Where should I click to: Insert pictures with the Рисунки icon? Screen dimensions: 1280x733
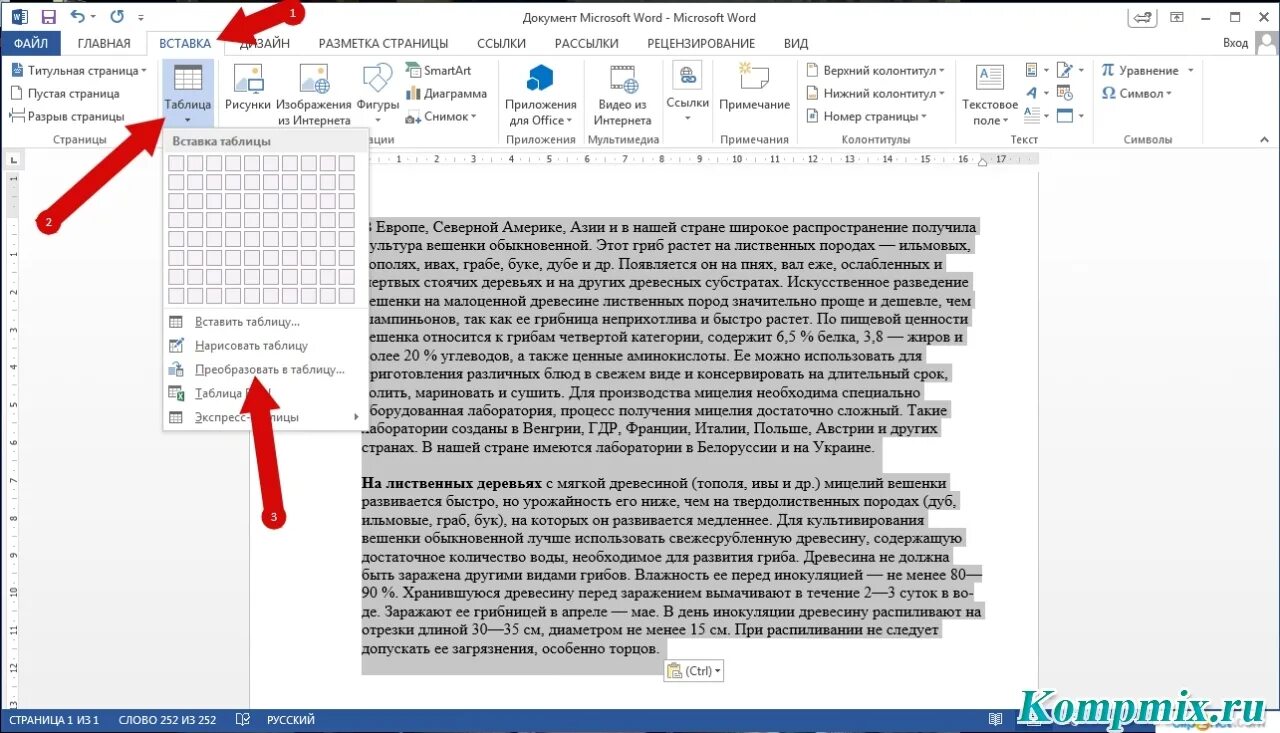(248, 88)
